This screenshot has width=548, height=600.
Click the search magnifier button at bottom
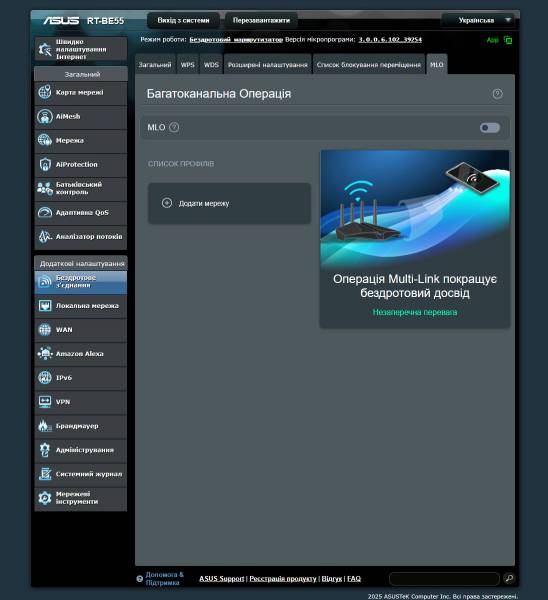tap(509, 578)
